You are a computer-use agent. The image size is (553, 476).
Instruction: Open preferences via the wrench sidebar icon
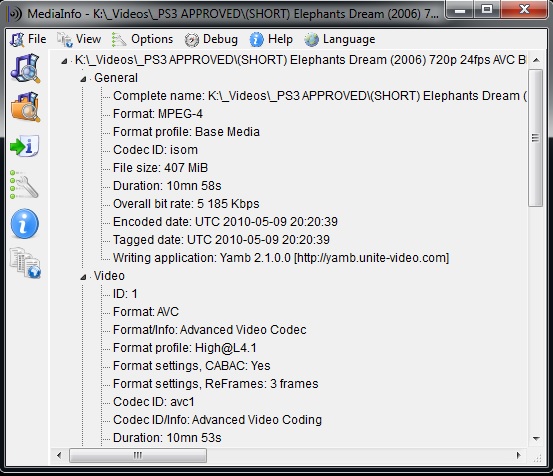coord(24,185)
